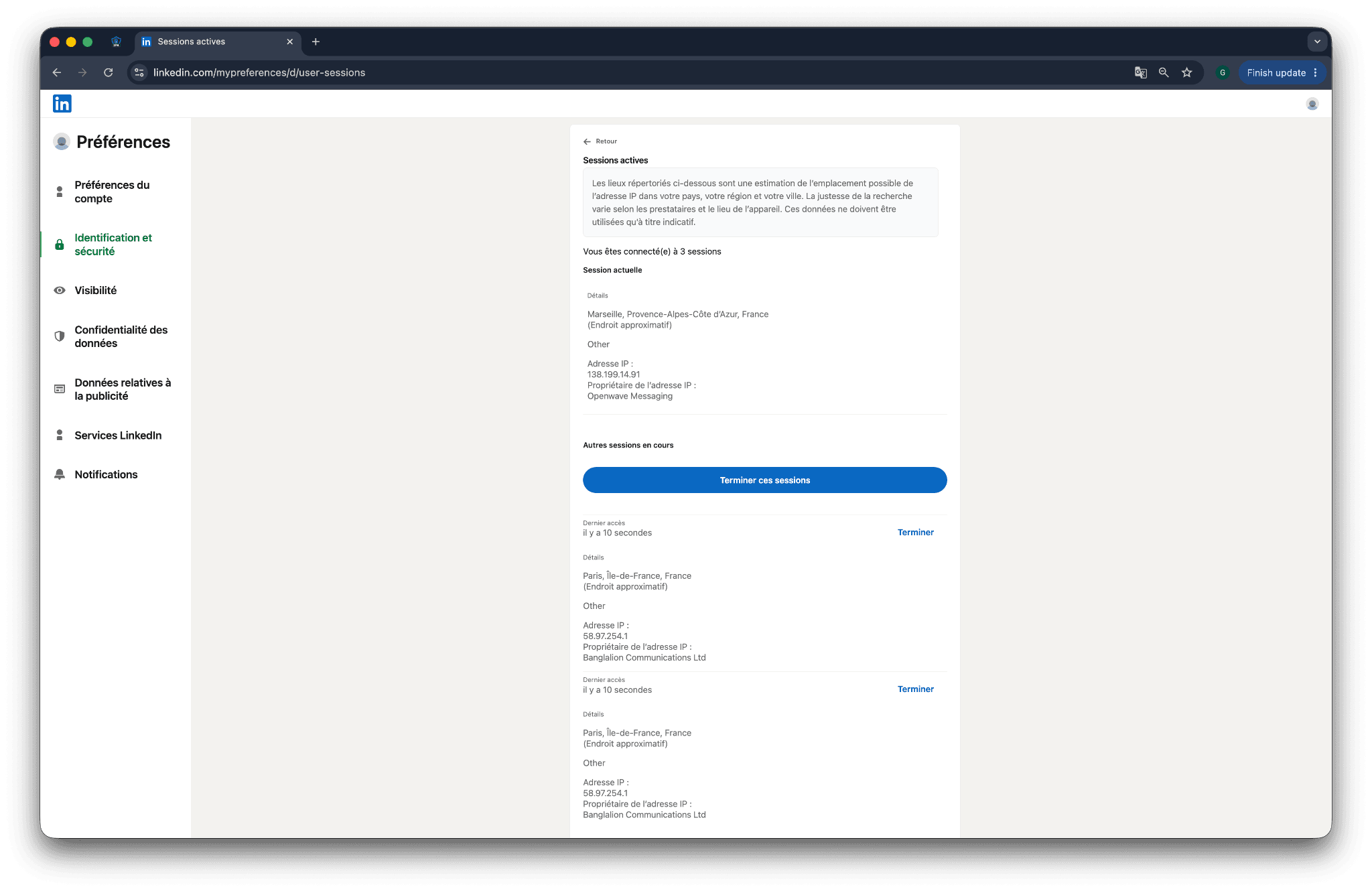This screenshot has height=891, width=1372.
Task: Reload the page using the refresh icon
Action: click(x=108, y=72)
